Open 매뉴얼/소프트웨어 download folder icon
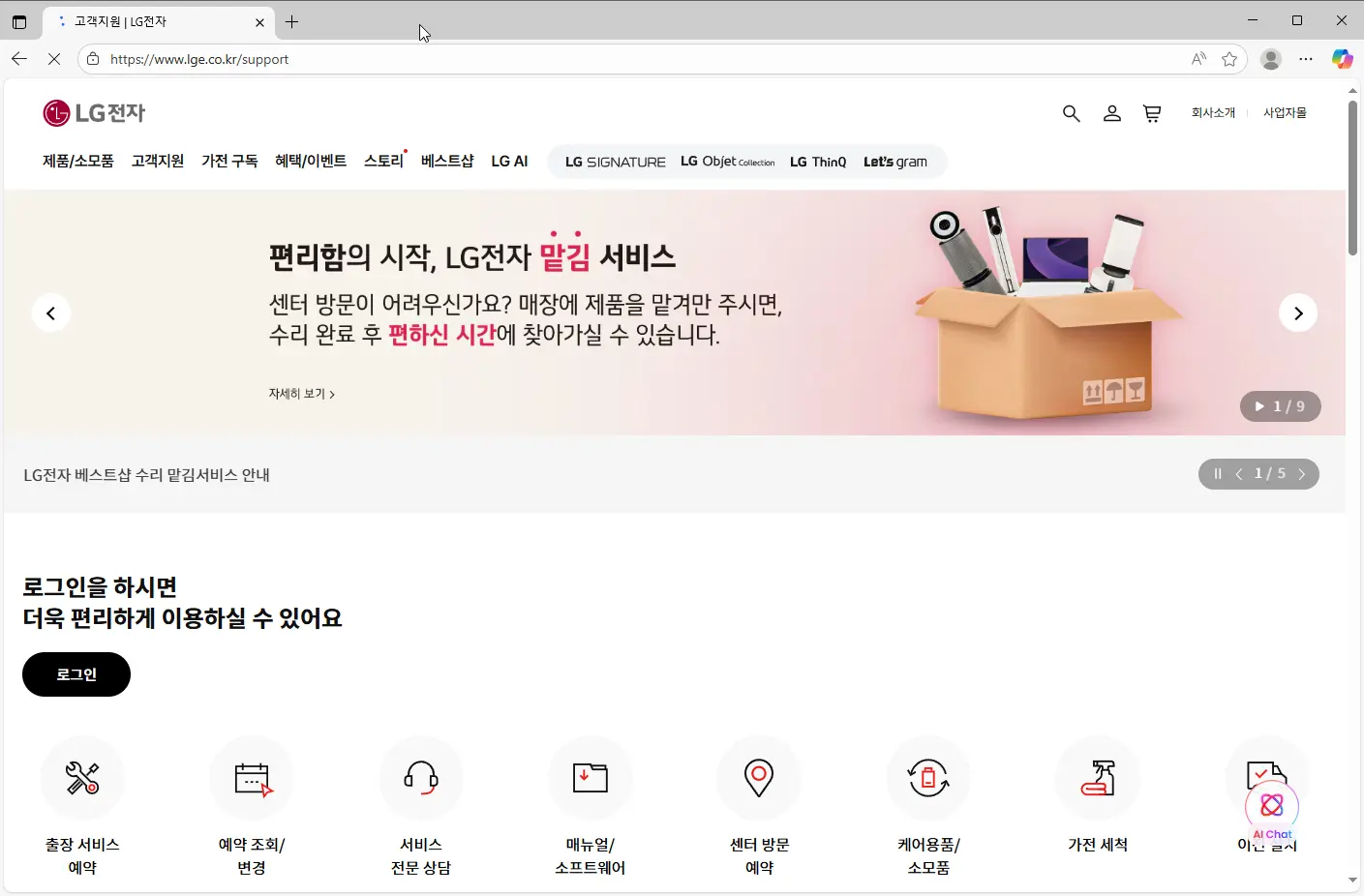1364x896 pixels. click(x=591, y=778)
